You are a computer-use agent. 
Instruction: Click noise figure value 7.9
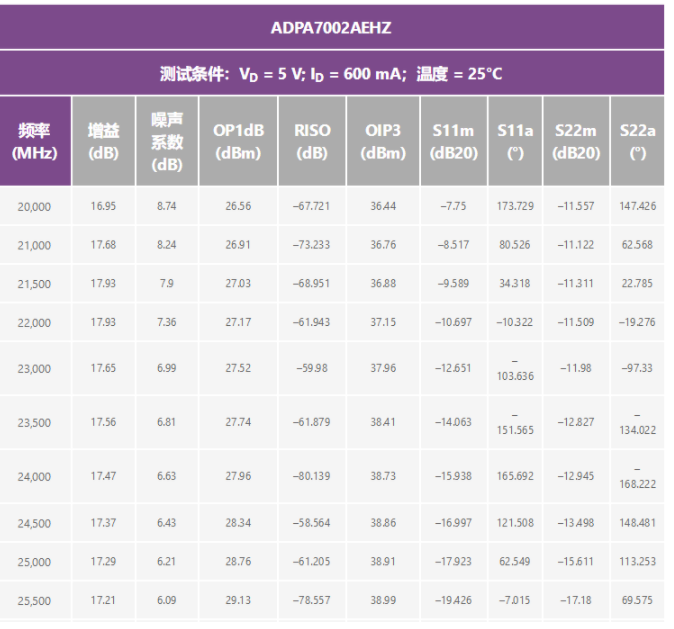167,283
